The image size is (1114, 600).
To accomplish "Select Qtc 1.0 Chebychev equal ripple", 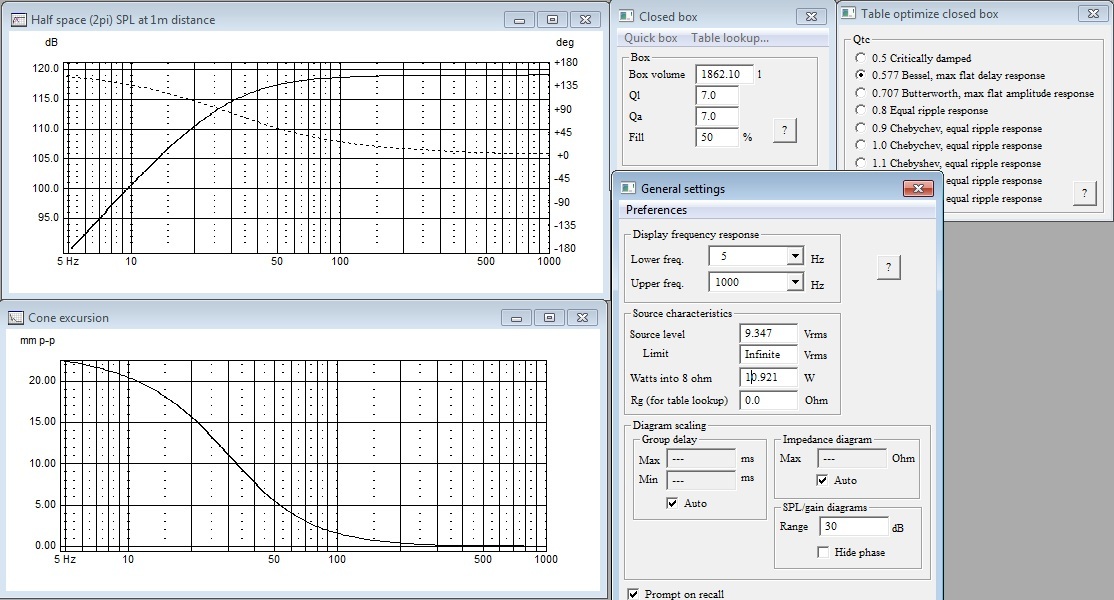I will 860,145.
